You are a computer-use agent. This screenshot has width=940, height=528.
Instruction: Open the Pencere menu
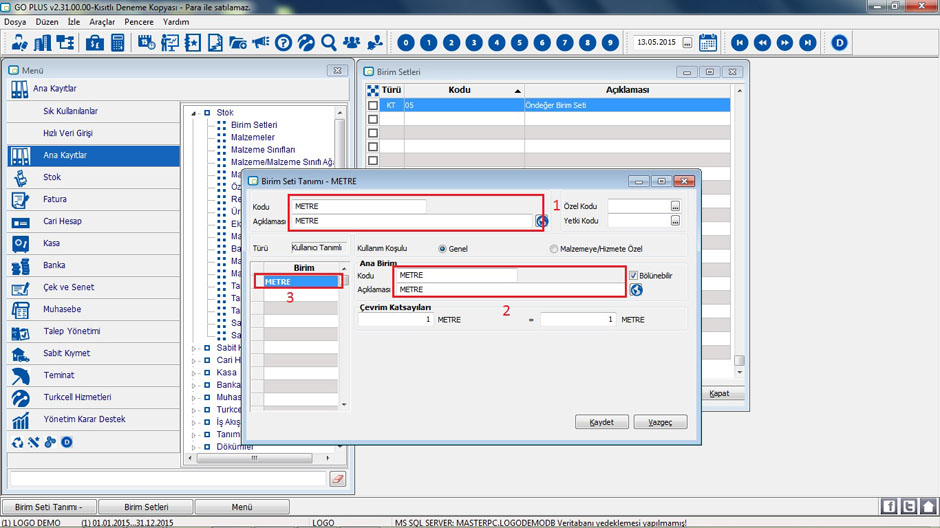(139, 22)
